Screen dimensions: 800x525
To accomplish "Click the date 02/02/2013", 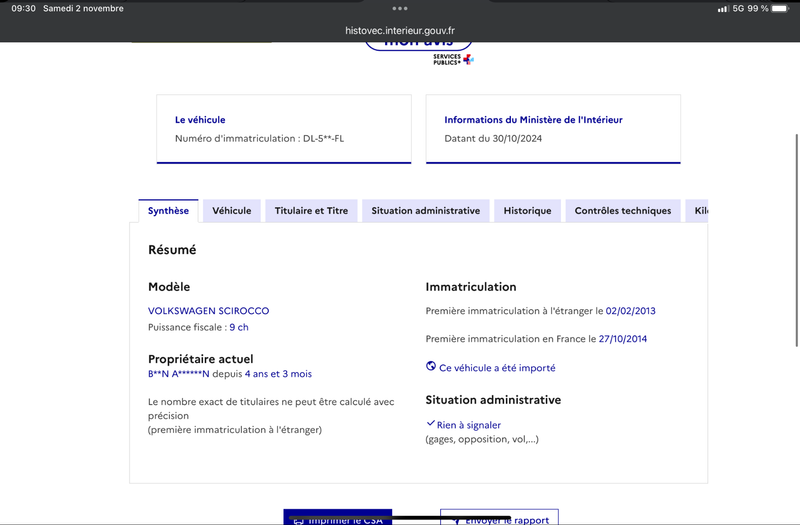I will (631, 311).
